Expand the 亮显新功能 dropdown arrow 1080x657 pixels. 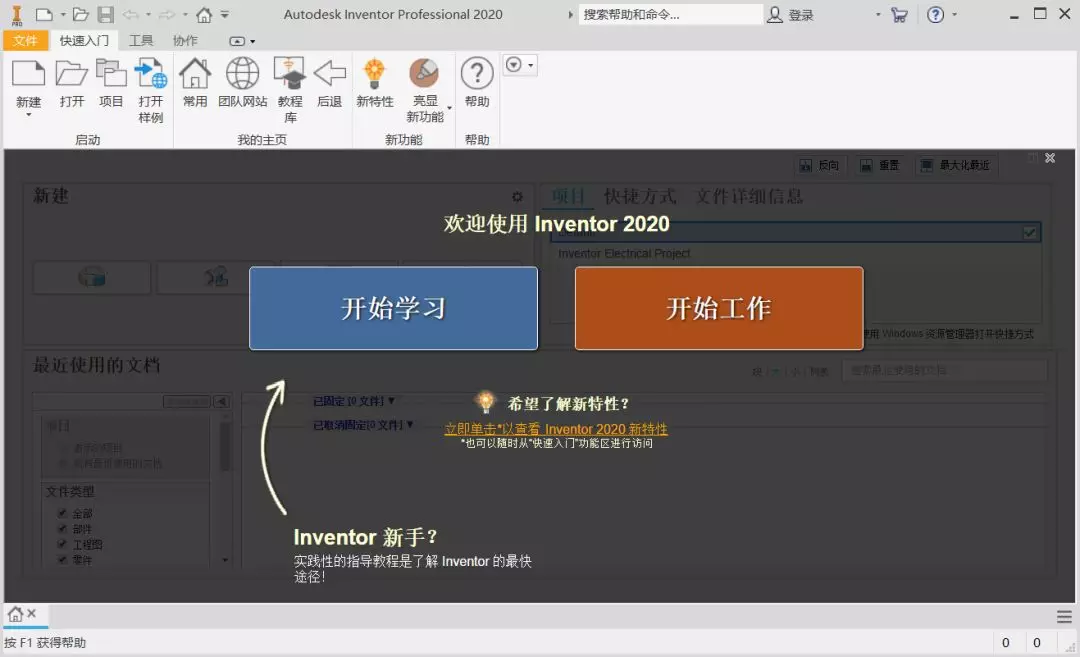(x=450, y=108)
